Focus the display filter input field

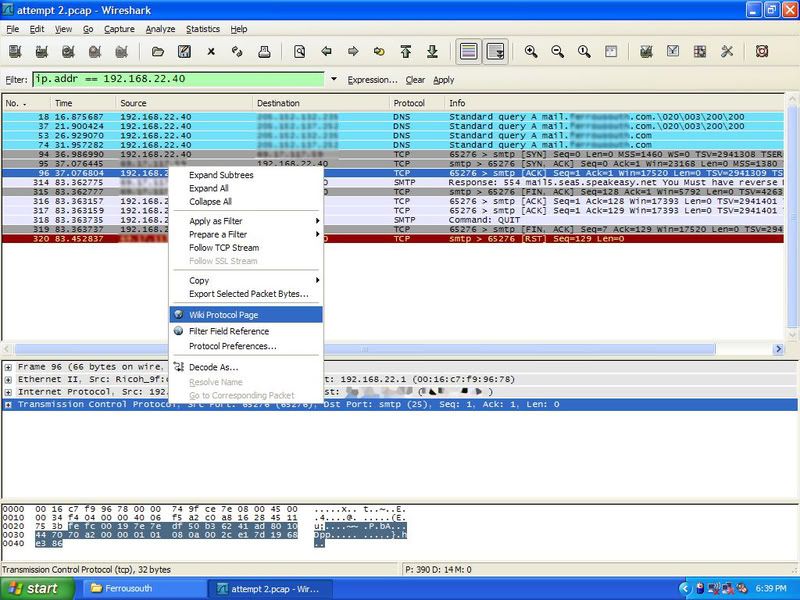pyautogui.click(x=179, y=79)
